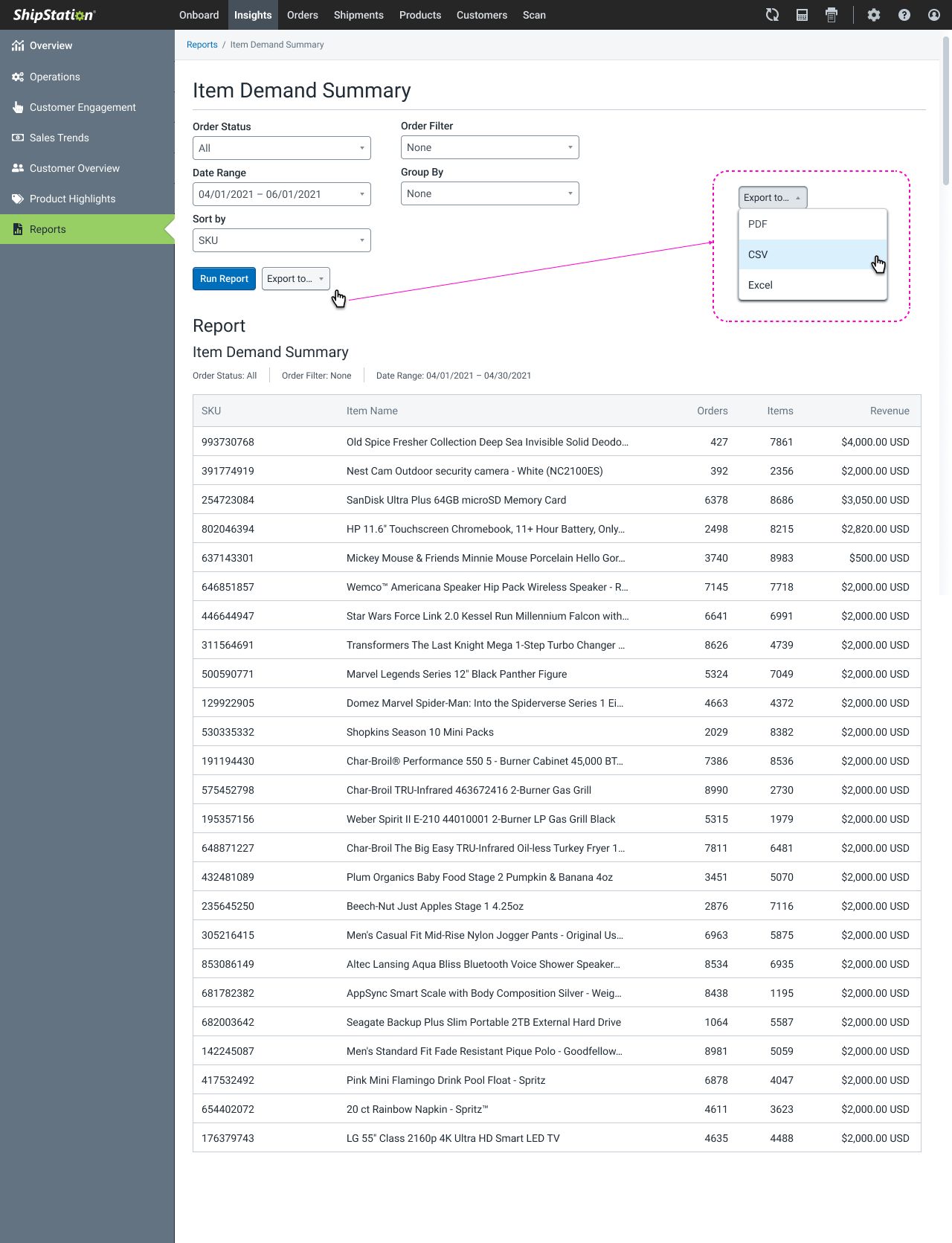Click Beech-Nut Just Apples item name

(435, 906)
